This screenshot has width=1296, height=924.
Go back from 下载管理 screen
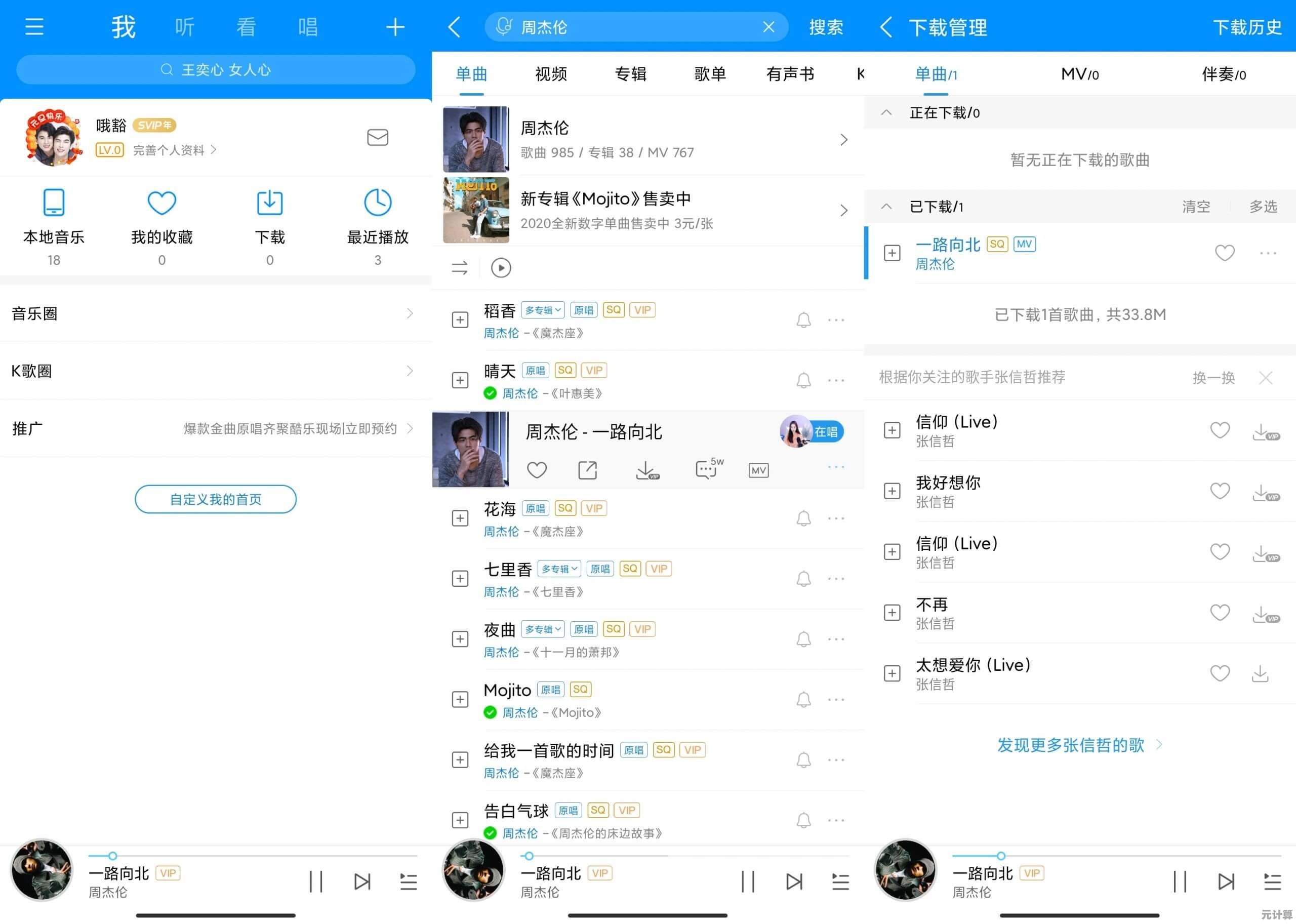pos(886,27)
